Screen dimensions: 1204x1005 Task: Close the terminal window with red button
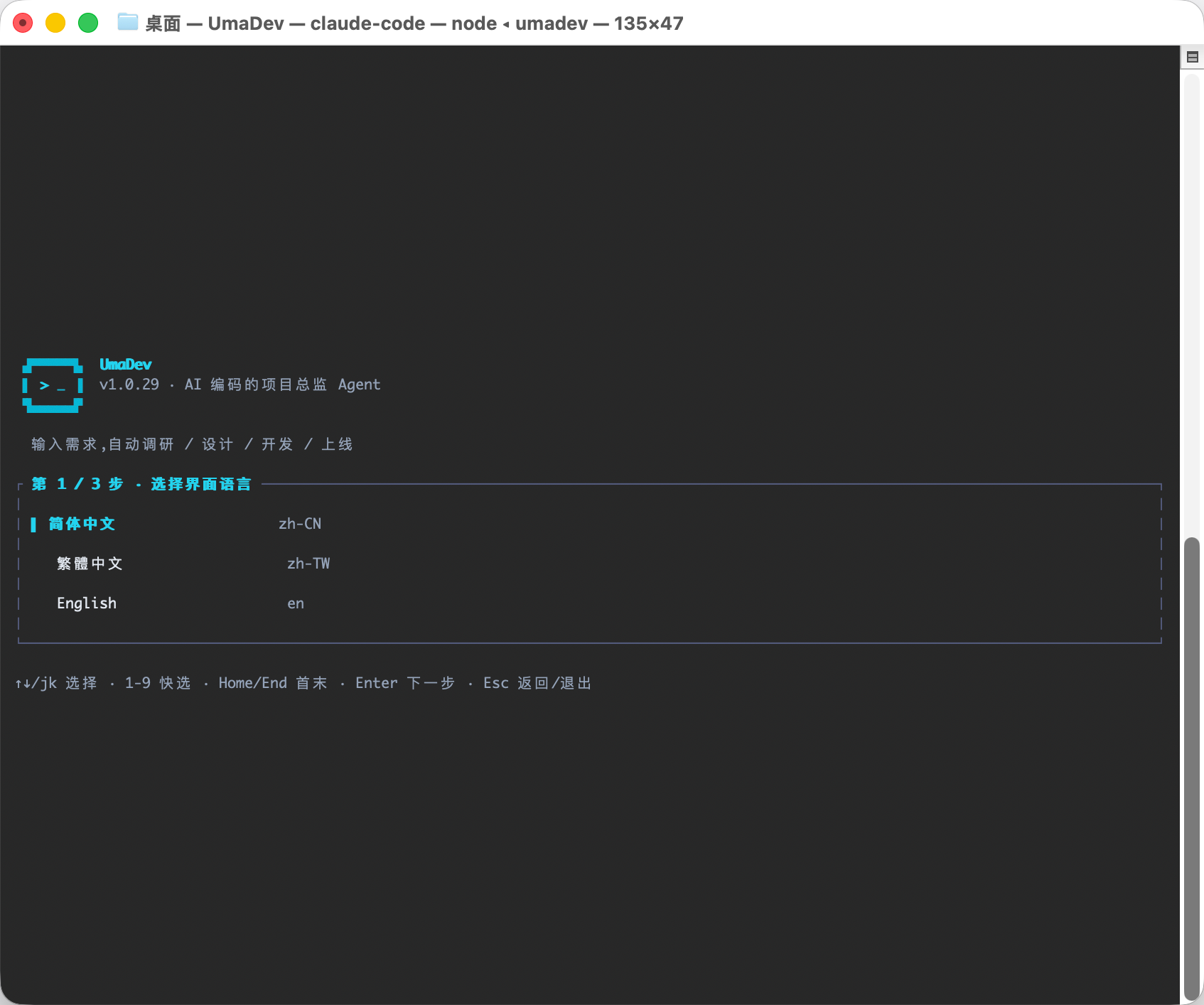tap(23, 23)
